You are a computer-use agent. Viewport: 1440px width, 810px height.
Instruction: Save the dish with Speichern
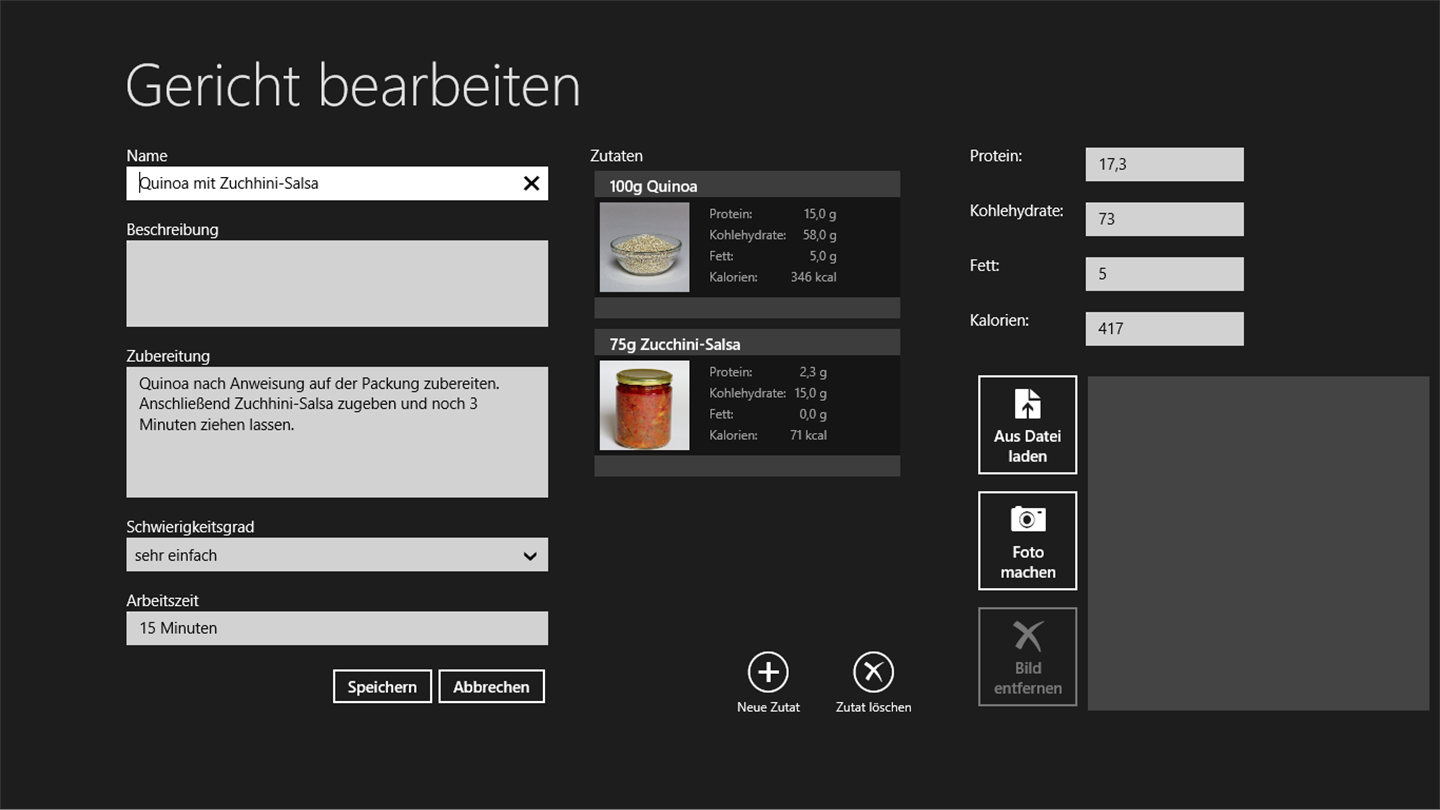coord(382,687)
